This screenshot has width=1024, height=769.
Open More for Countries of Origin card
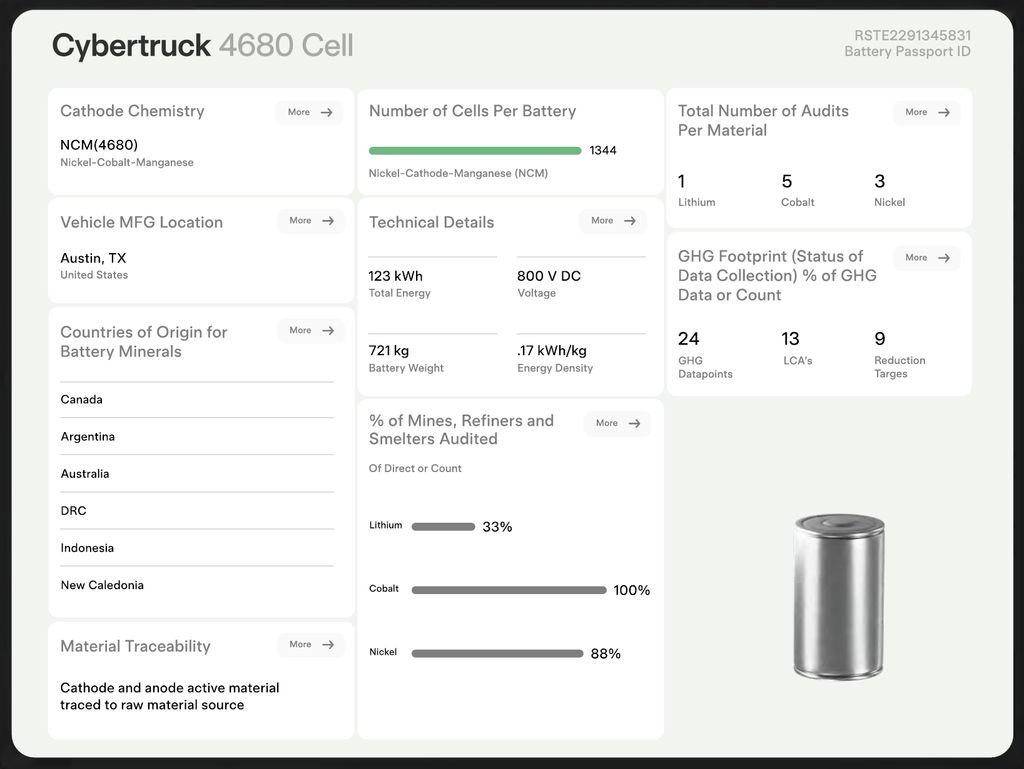tap(311, 330)
